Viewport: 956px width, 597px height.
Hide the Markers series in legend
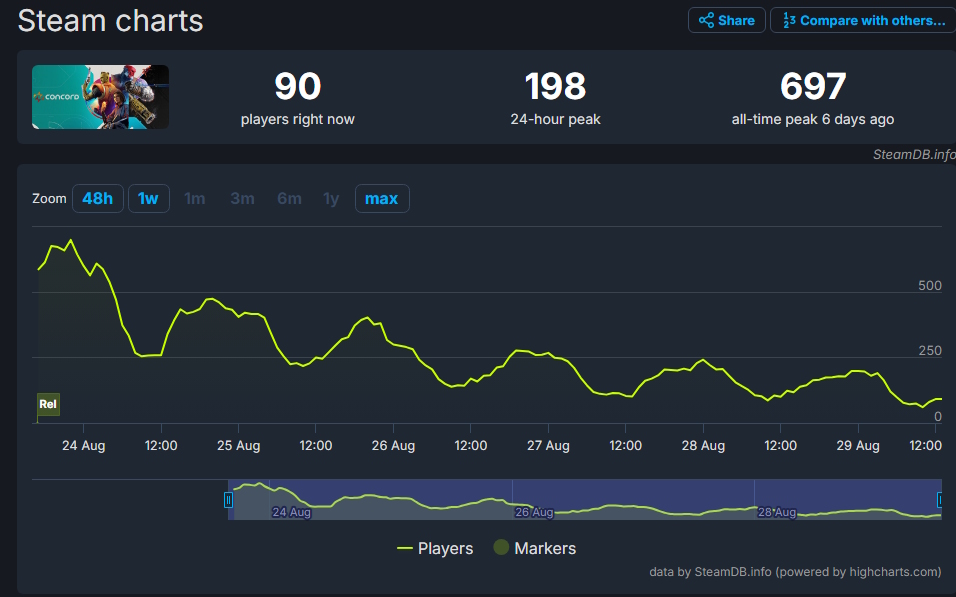coord(534,548)
